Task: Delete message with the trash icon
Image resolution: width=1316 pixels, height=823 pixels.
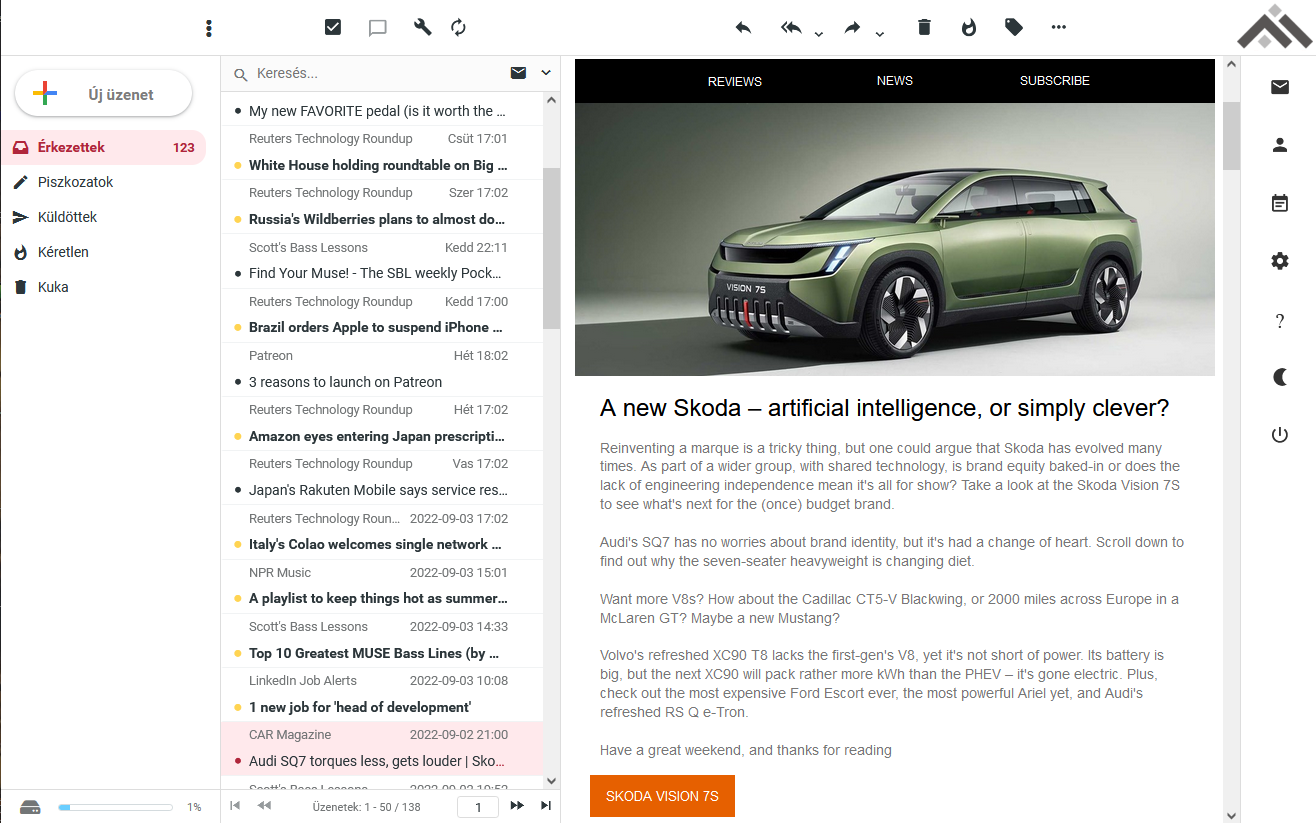Action: 924,27
